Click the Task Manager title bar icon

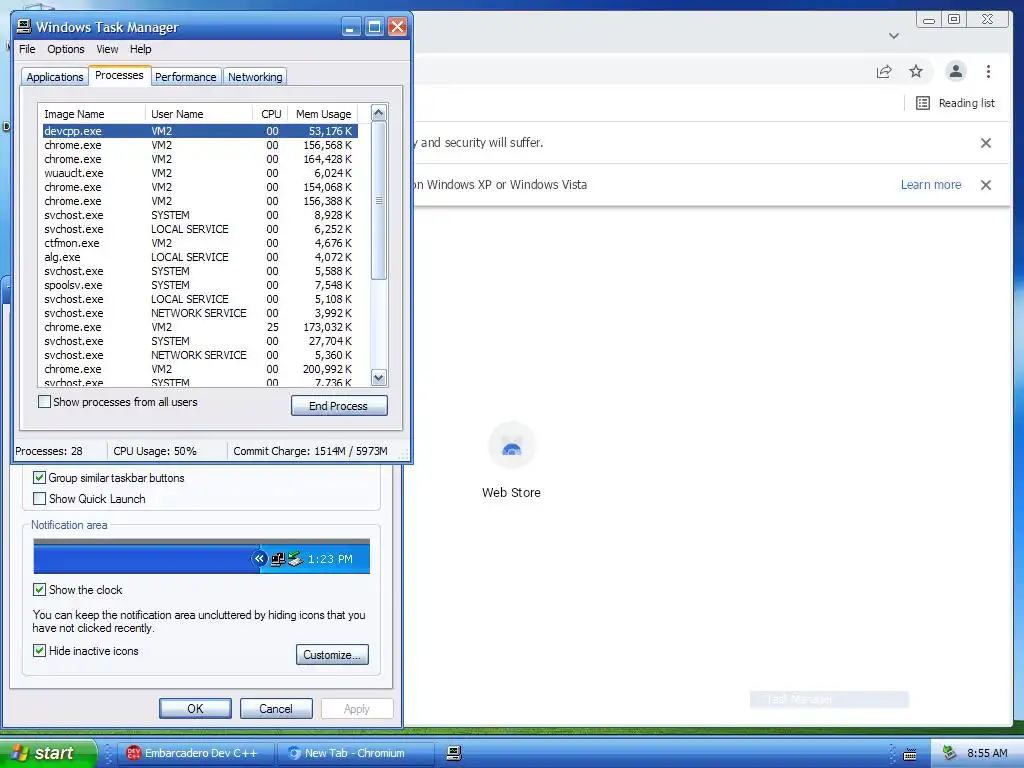tap(24, 26)
